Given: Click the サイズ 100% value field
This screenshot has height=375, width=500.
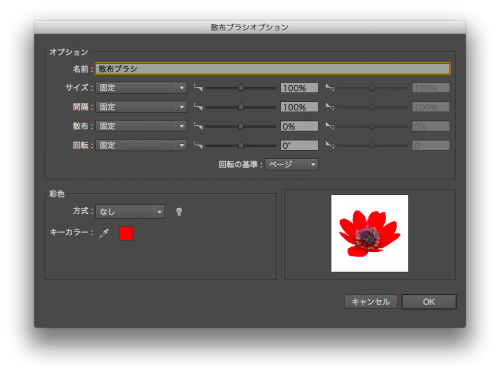Looking at the screenshot, I should [x=299, y=88].
